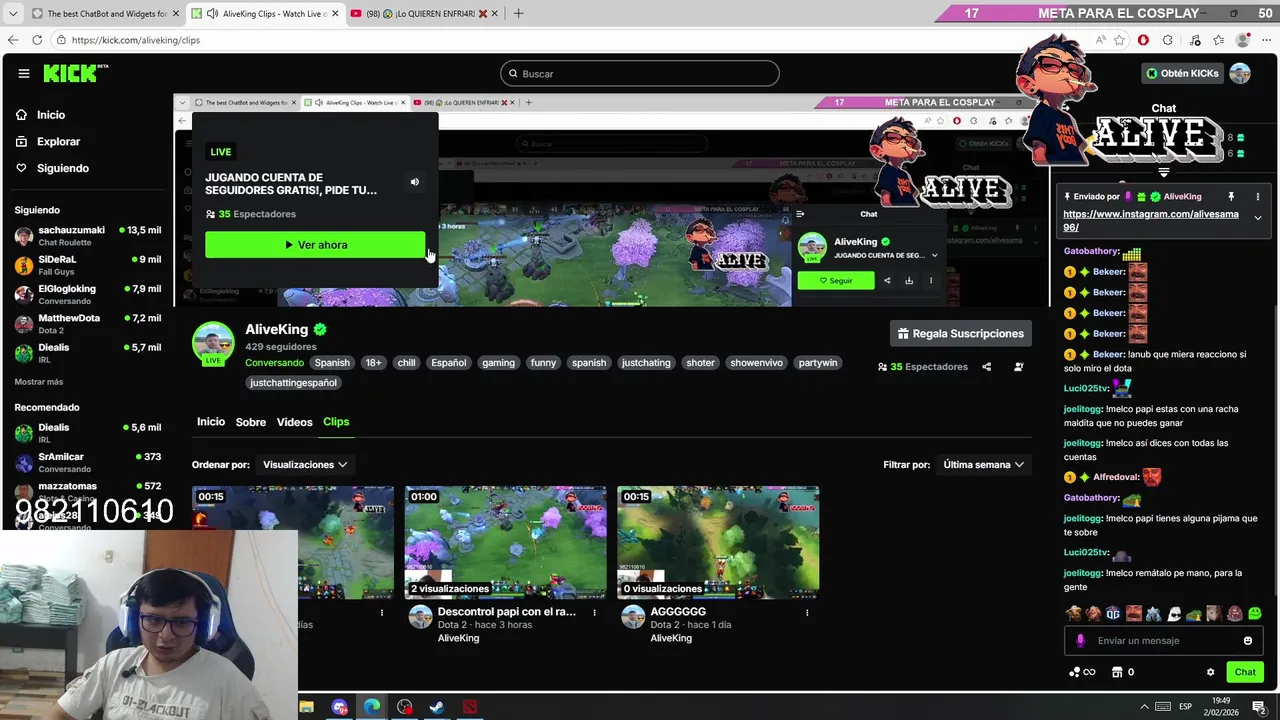Open options menu for the first clip
This screenshot has height=720, width=1280.
point(381,613)
